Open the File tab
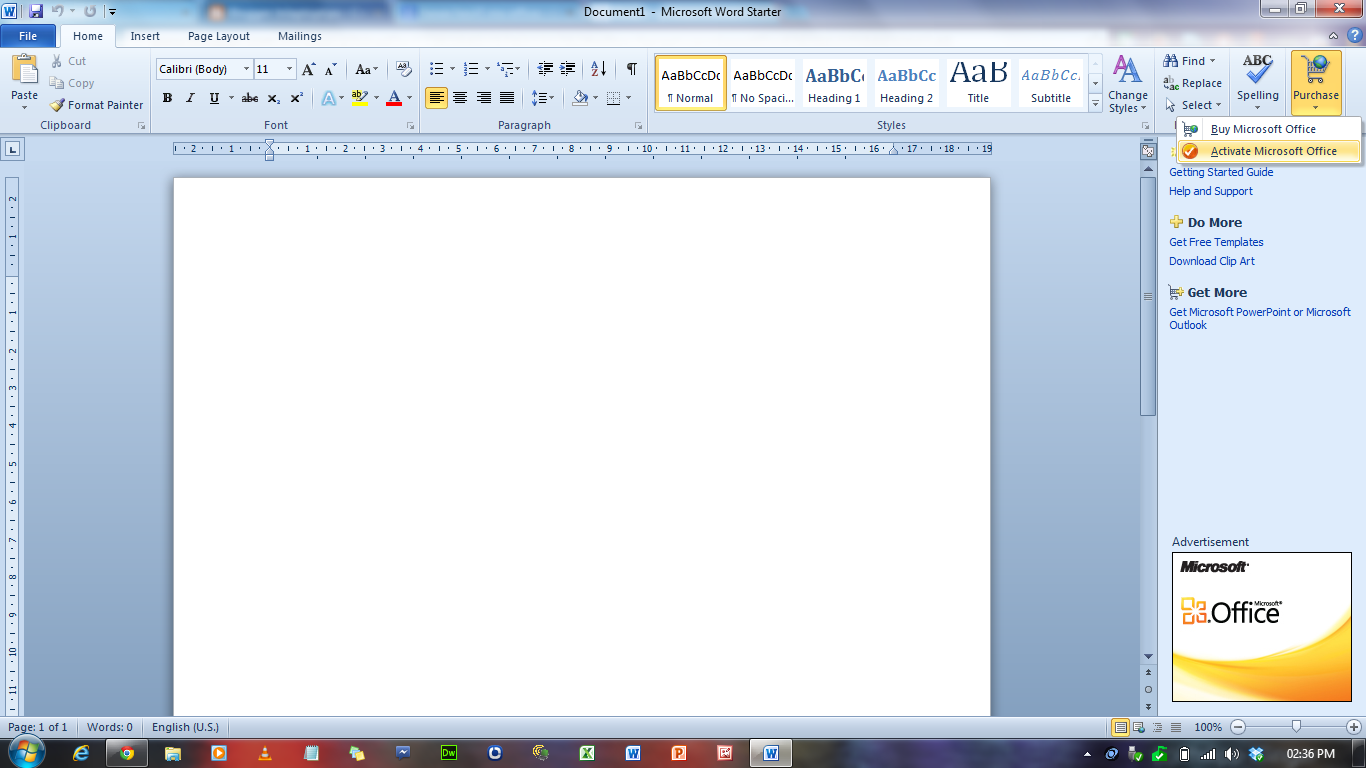The width and height of the screenshot is (1366, 768). click(28, 36)
